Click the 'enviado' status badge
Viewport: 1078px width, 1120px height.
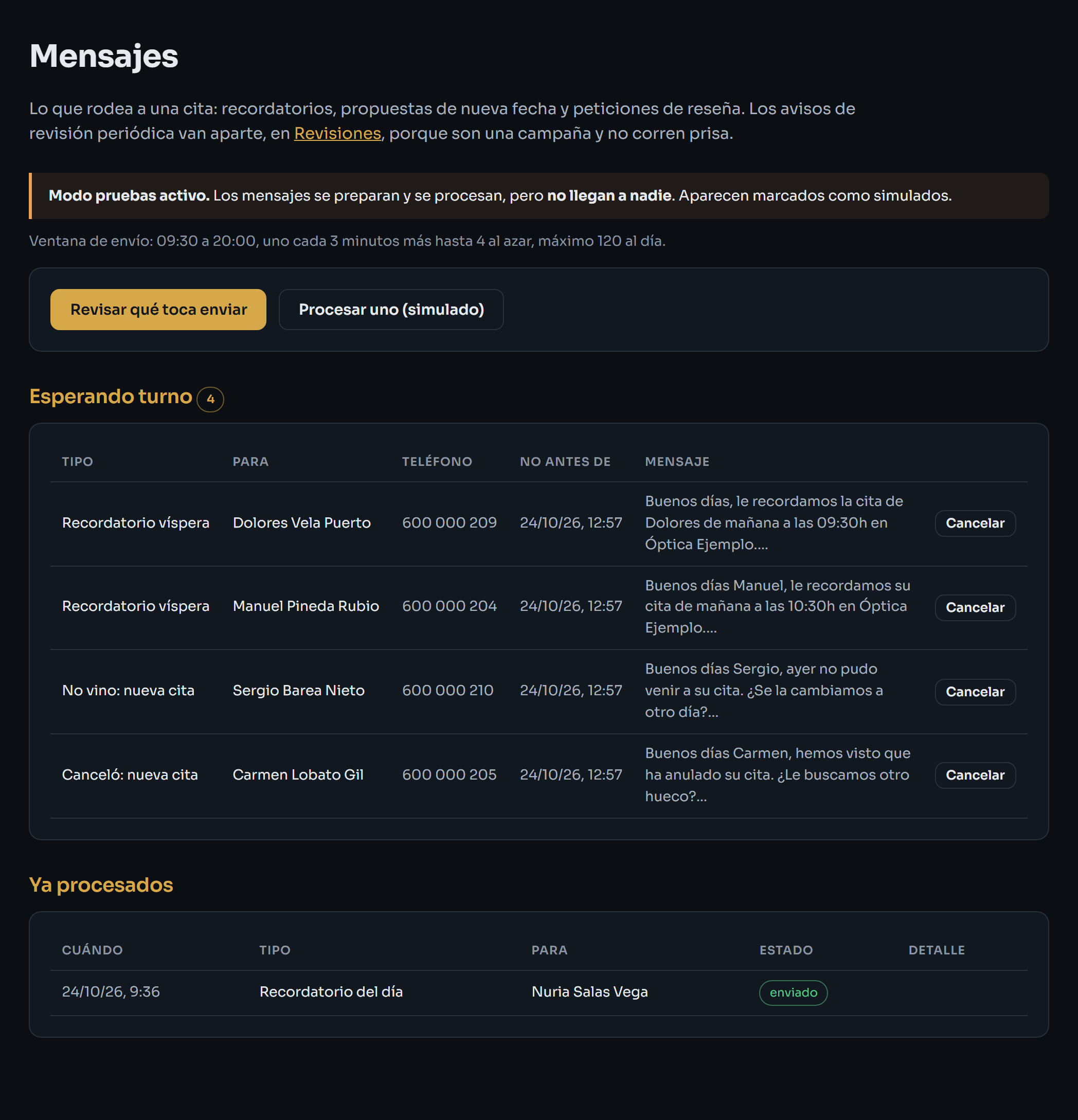click(794, 992)
